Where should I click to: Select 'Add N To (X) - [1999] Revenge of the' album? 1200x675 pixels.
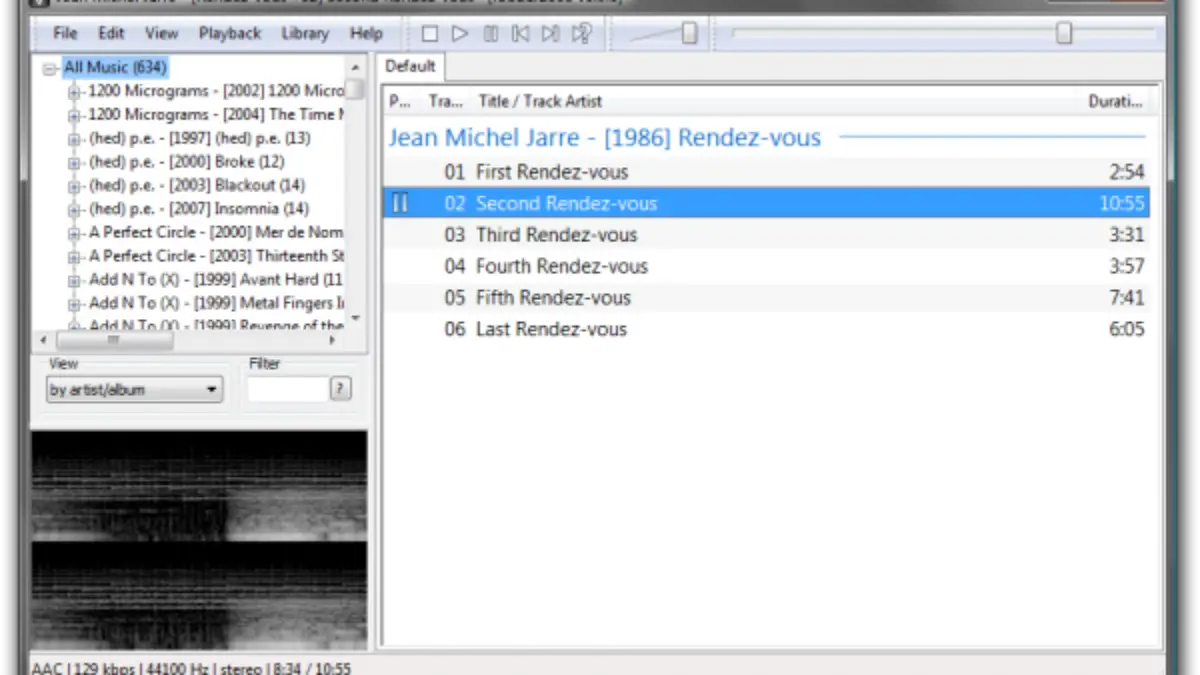click(x=216, y=325)
